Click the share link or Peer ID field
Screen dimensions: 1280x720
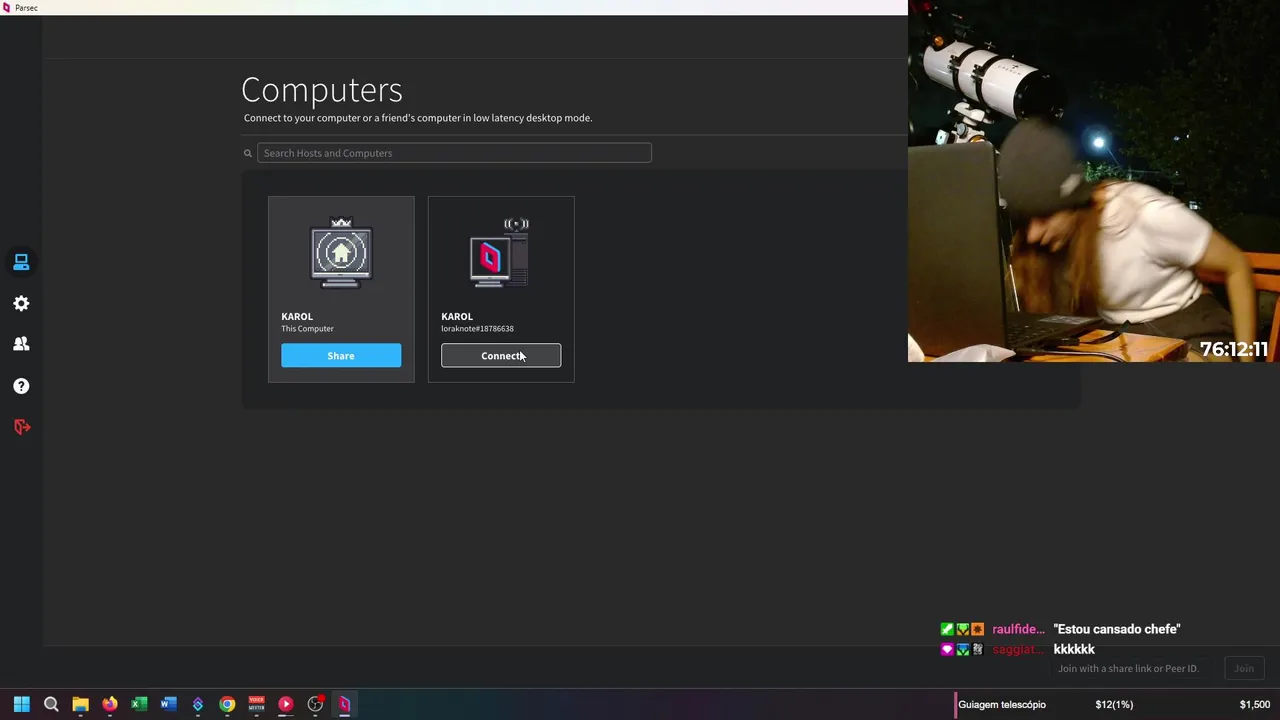point(1128,669)
